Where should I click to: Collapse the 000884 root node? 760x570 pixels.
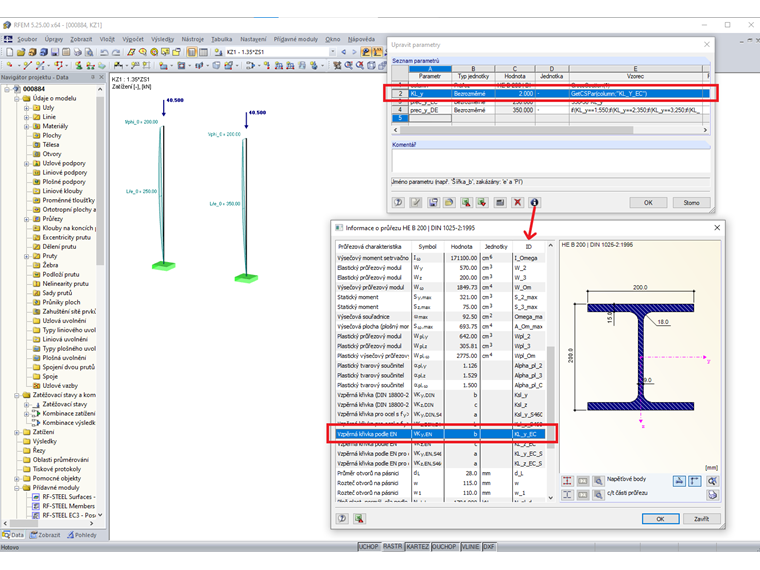[x=7, y=89]
